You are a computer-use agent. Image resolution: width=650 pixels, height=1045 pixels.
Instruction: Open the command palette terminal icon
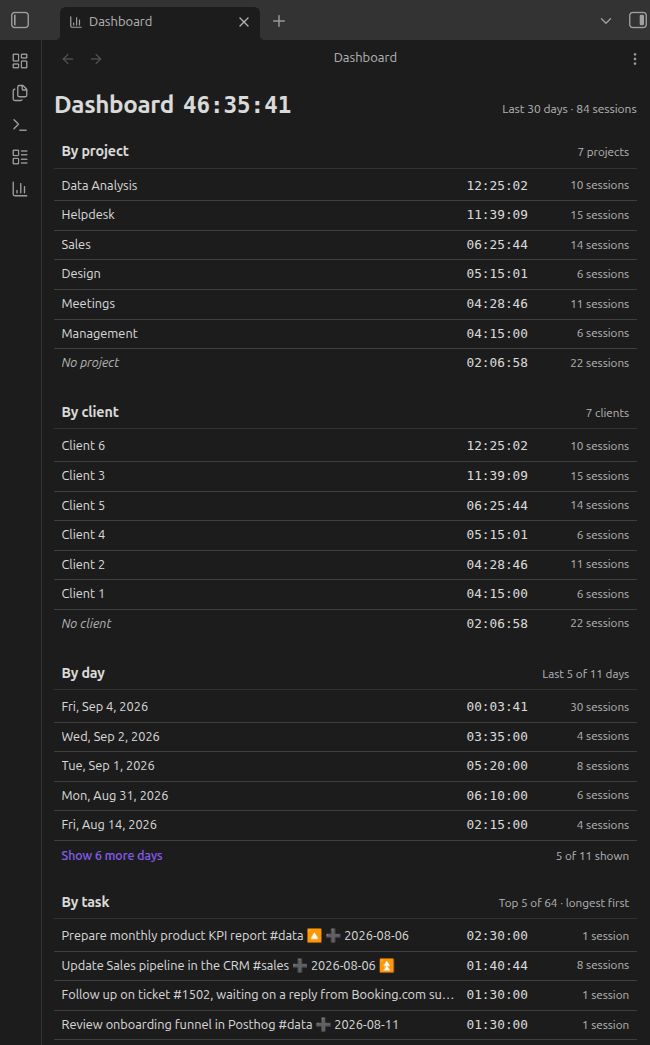click(20, 125)
